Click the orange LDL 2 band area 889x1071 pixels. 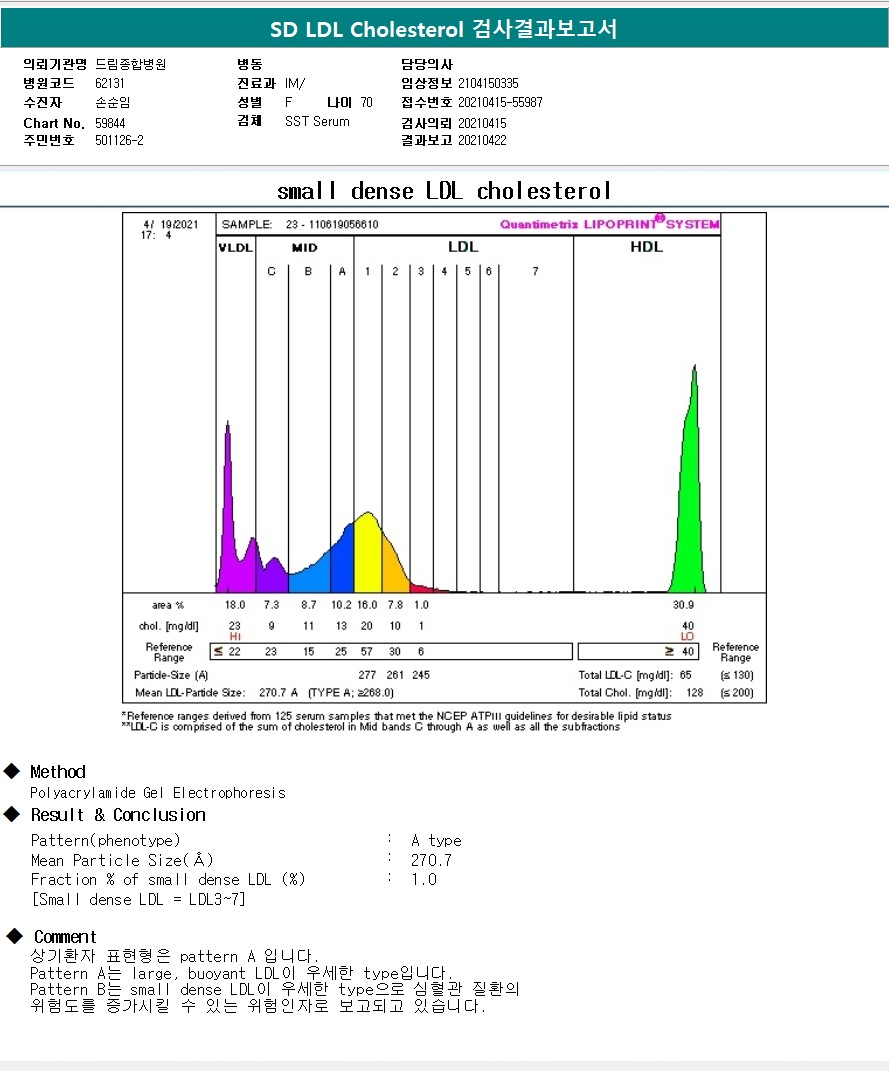[394, 570]
